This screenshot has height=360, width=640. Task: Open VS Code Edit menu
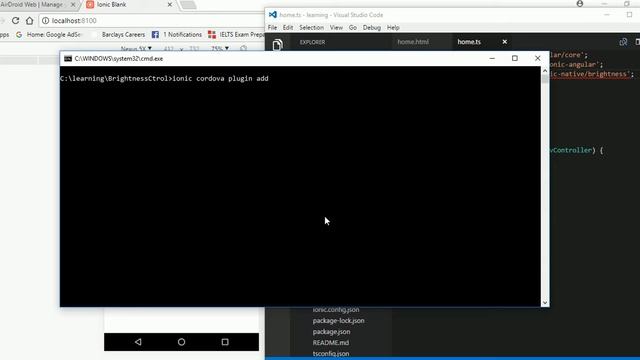tap(288, 27)
